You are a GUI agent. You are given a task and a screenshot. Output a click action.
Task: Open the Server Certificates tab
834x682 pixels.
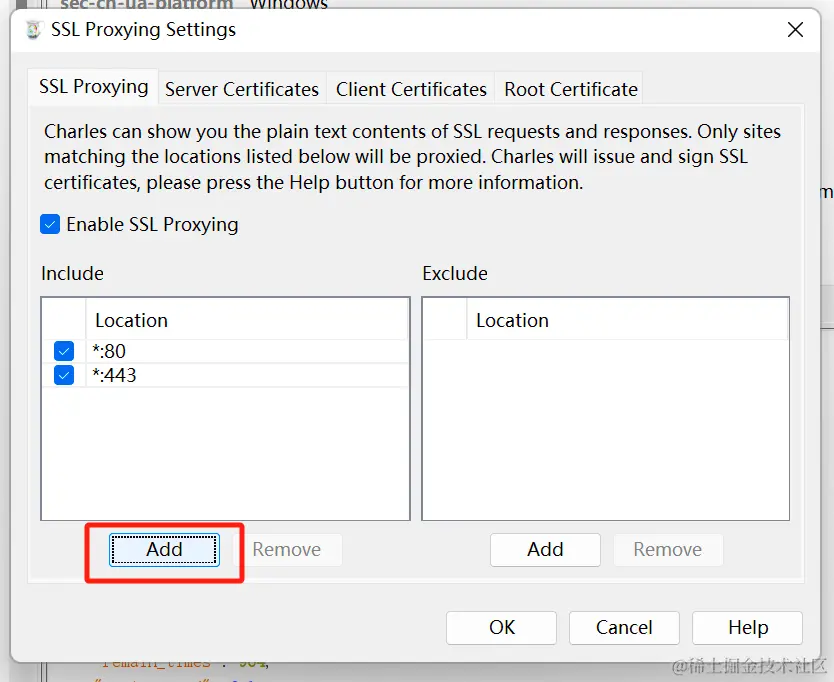(x=242, y=89)
